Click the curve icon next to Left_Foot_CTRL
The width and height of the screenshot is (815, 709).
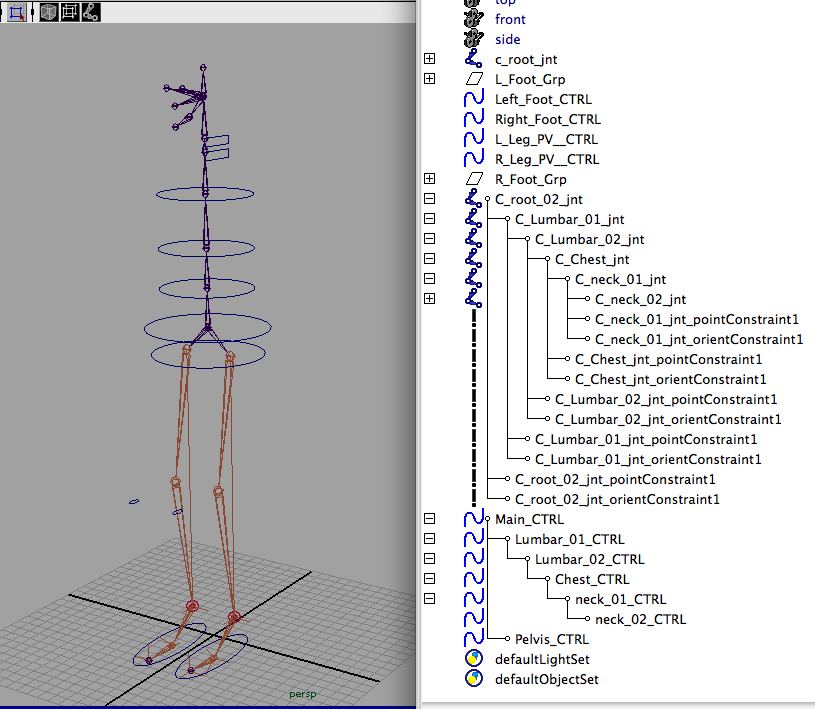(x=474, y=99)
